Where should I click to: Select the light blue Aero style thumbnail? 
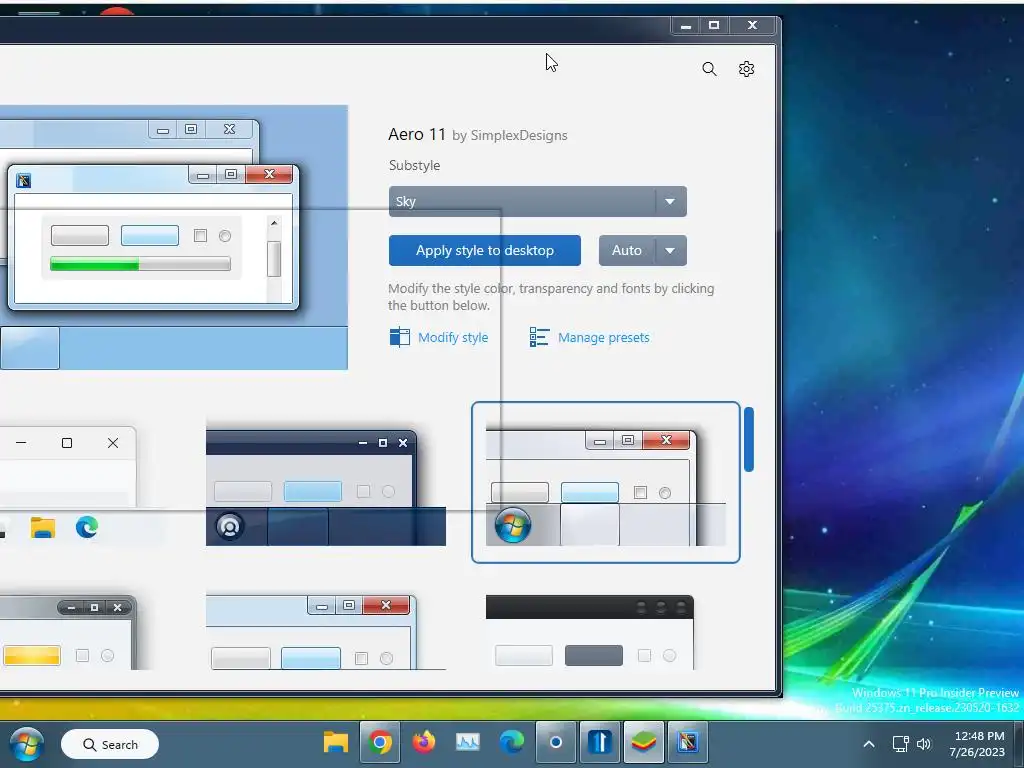pyautogui.click(x=326, y=632)
